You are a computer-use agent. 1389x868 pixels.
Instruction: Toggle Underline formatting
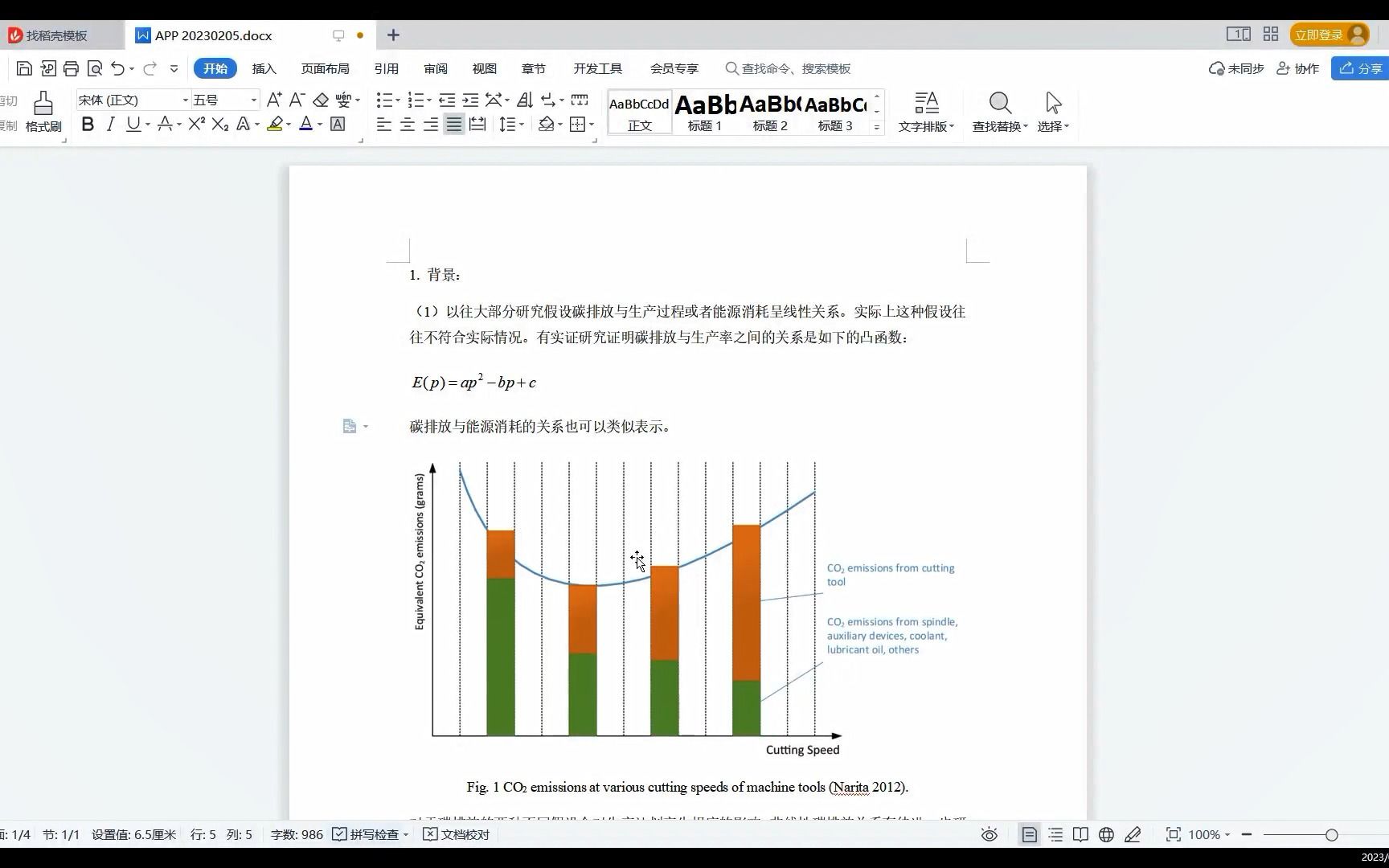[133, 124]
